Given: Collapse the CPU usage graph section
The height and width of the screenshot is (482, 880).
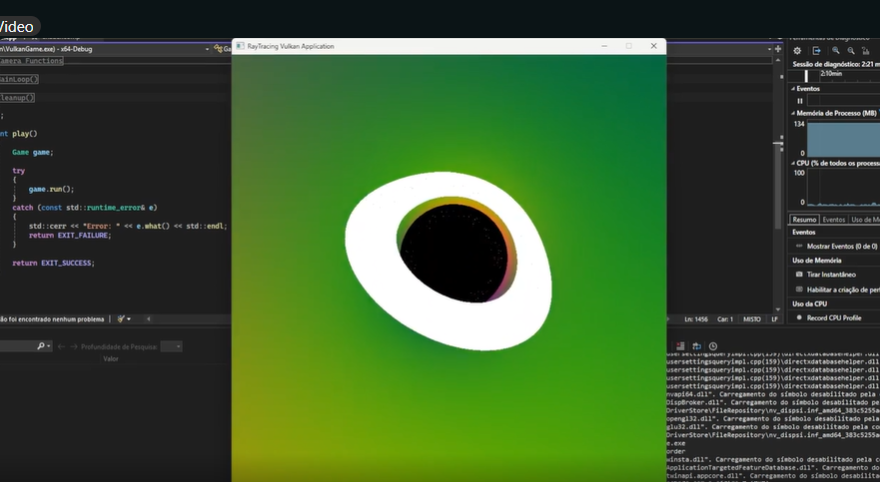Looking at the screenshot, I should pos(793,163).
